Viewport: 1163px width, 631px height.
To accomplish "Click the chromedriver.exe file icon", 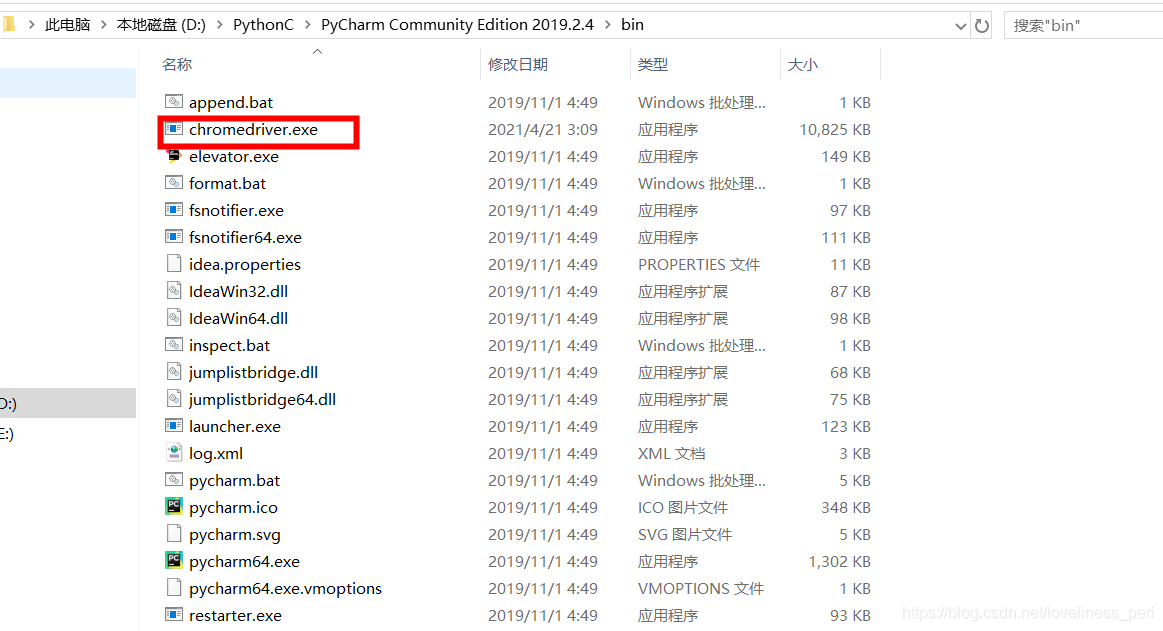I will tap(174, 129).
